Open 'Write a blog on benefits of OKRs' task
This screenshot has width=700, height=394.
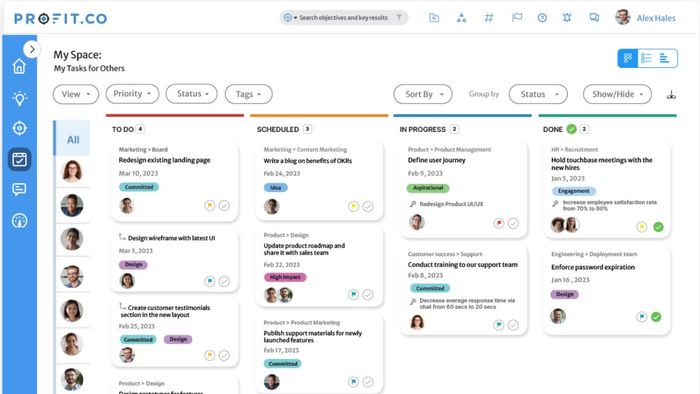point(308,161)
